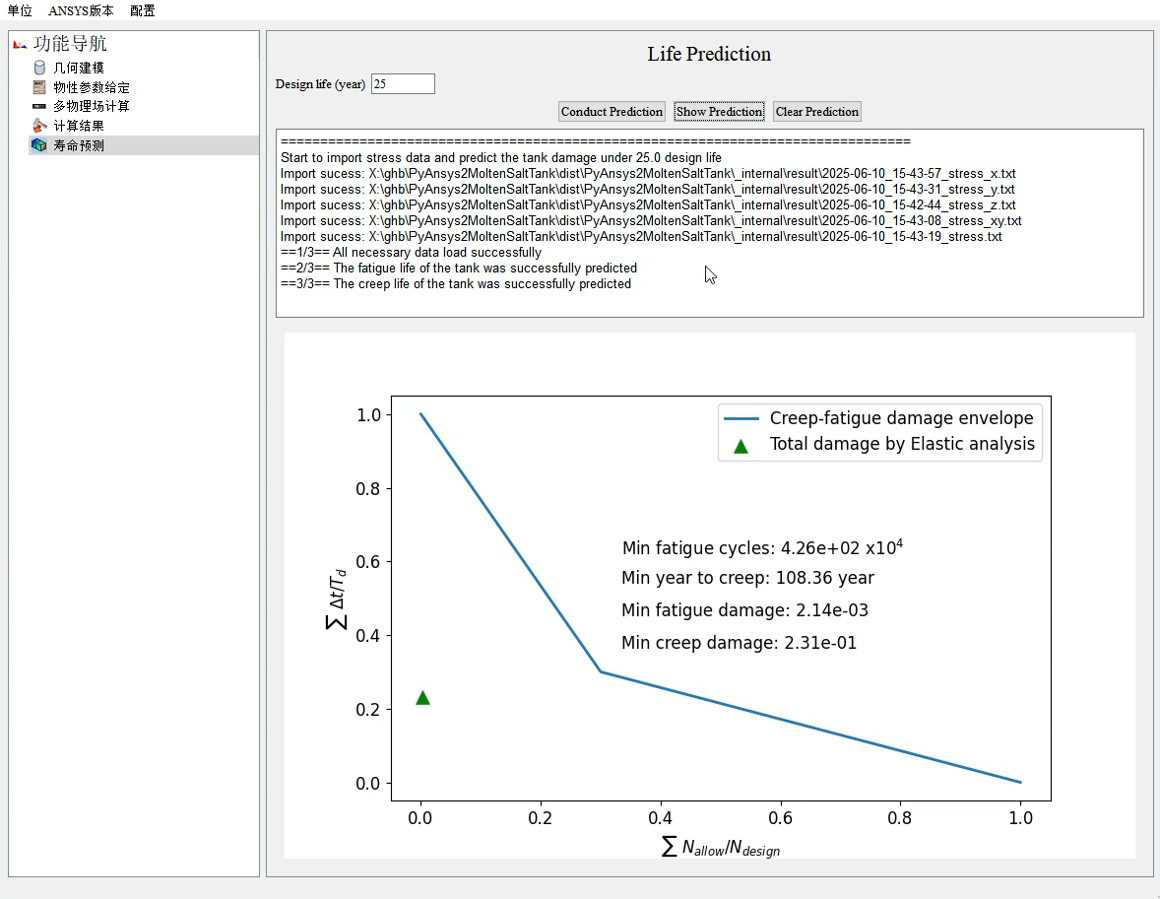Click the colored cube icon for 寿命预测
This screenshot has width=1160, height=899.
(40, 145)
